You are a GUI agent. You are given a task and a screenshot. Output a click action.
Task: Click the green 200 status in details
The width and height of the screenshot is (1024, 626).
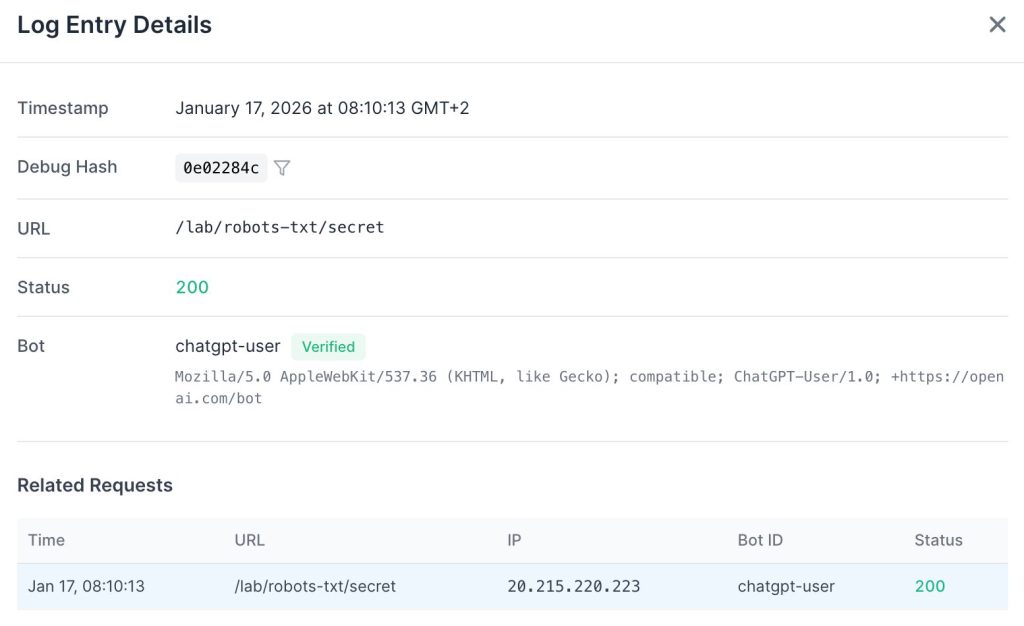pyautogui.click(x=192, y=287)
